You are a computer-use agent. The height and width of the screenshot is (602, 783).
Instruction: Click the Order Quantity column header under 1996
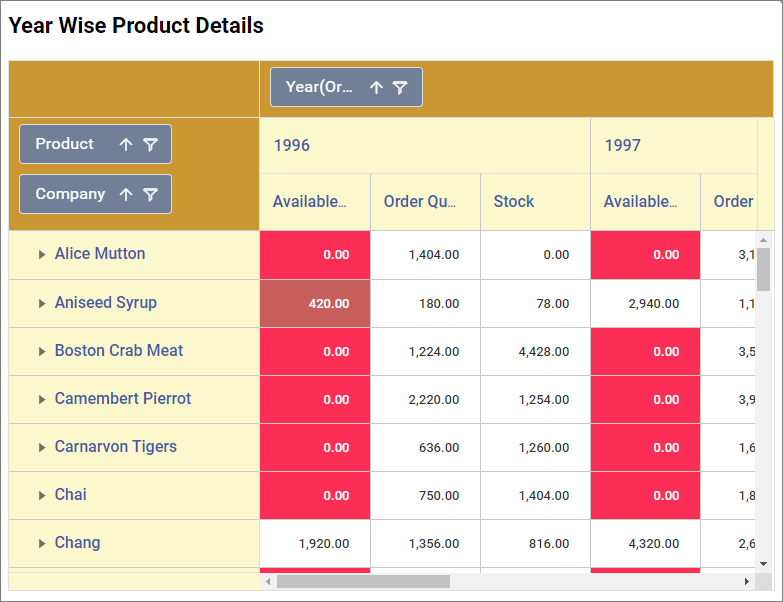[x=420, y=201]
